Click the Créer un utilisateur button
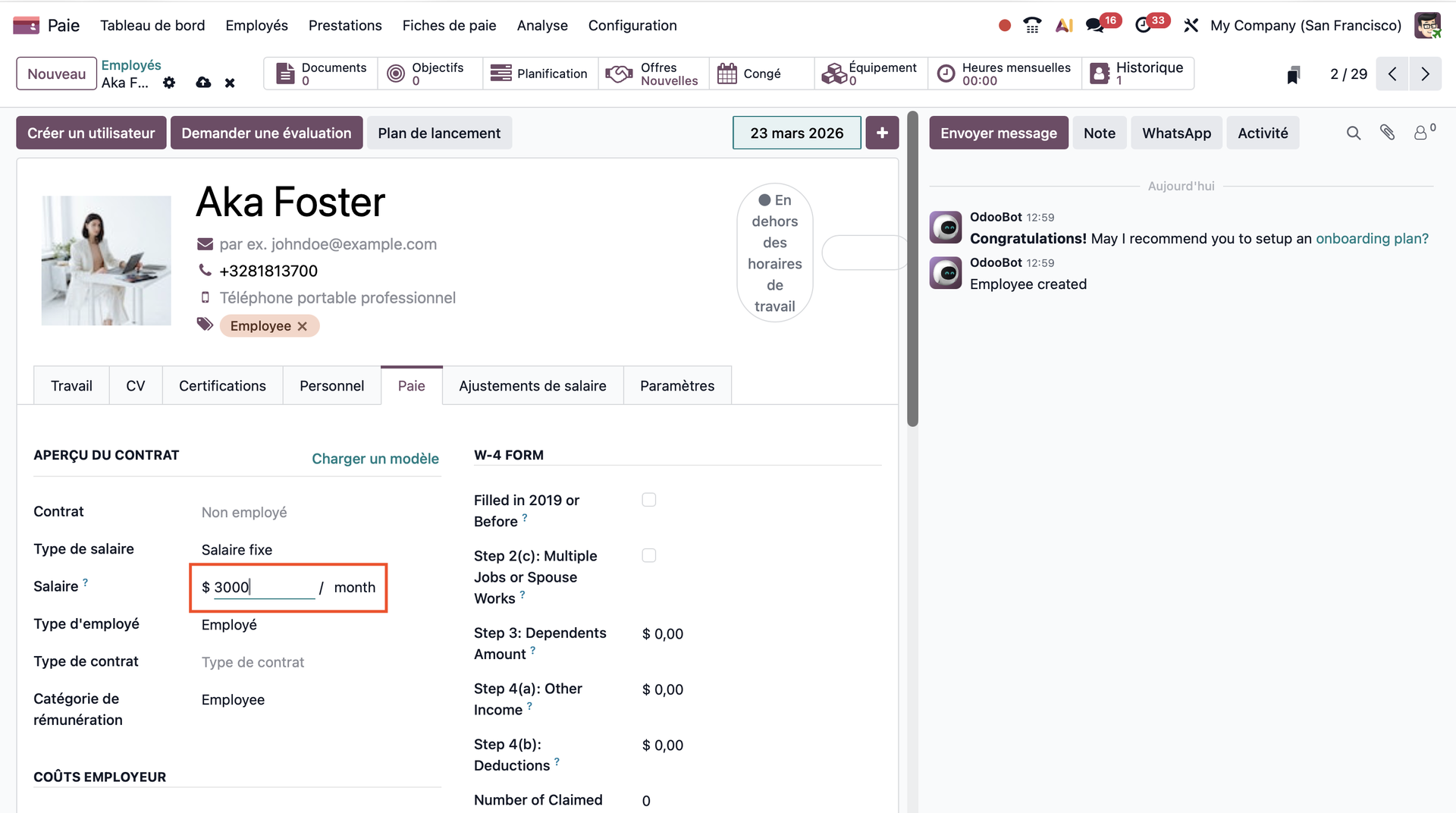The image size is (1456, 813). pos(91,133)
